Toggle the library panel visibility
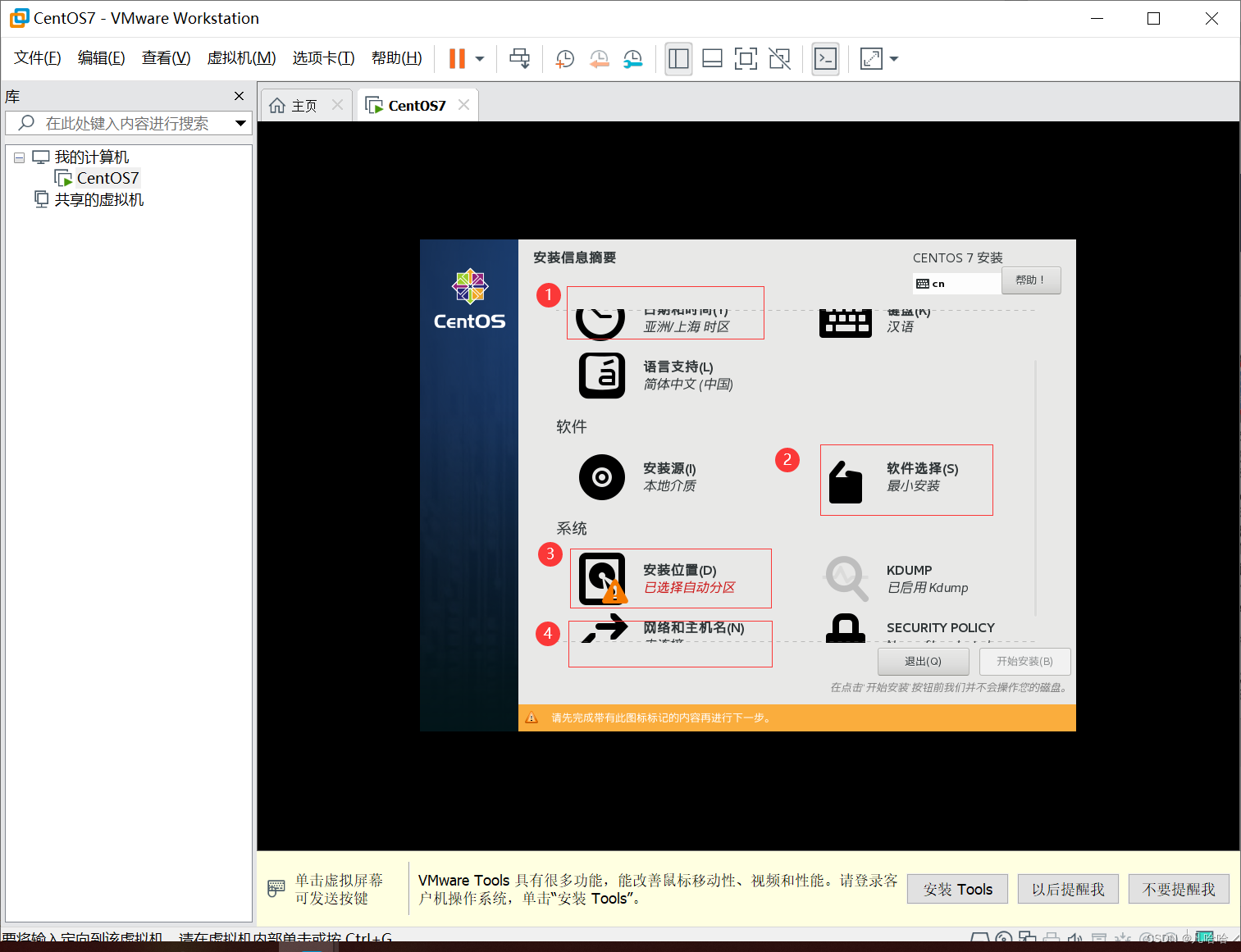This screenshot has height=952, width=1241. [x=678, y=58]
